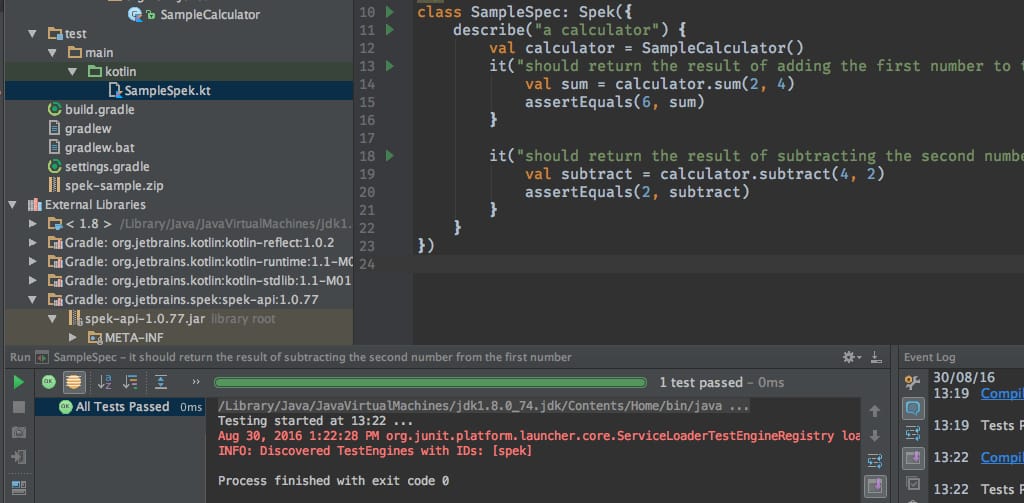The image size is (1024, 503).
Task: Sort test results alphabetically
Action: (x=105, y=382)
